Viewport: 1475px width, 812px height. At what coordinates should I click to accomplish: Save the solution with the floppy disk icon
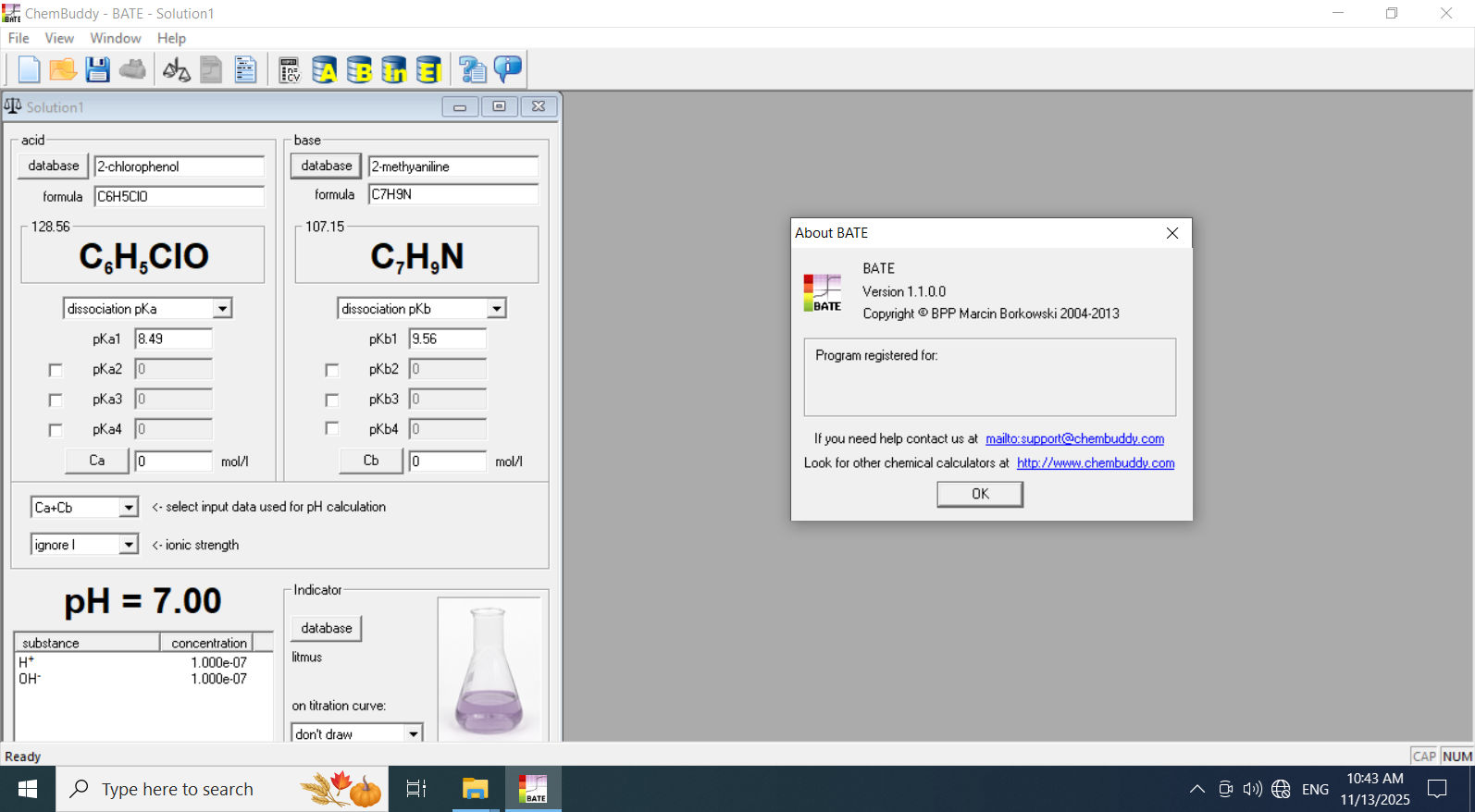point(97,69)
